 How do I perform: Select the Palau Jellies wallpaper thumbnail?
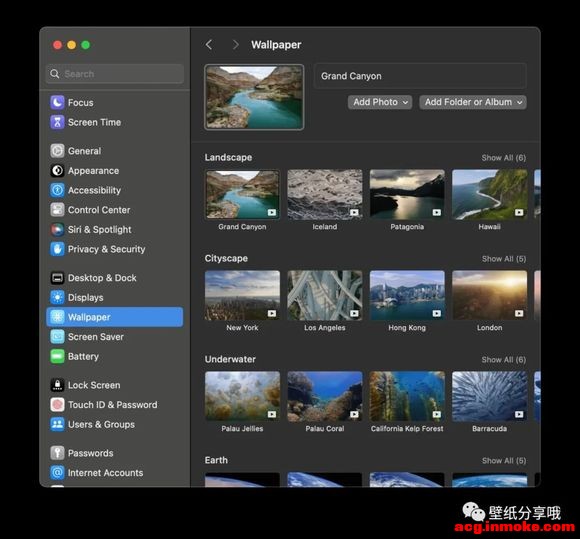pos(242,397)
